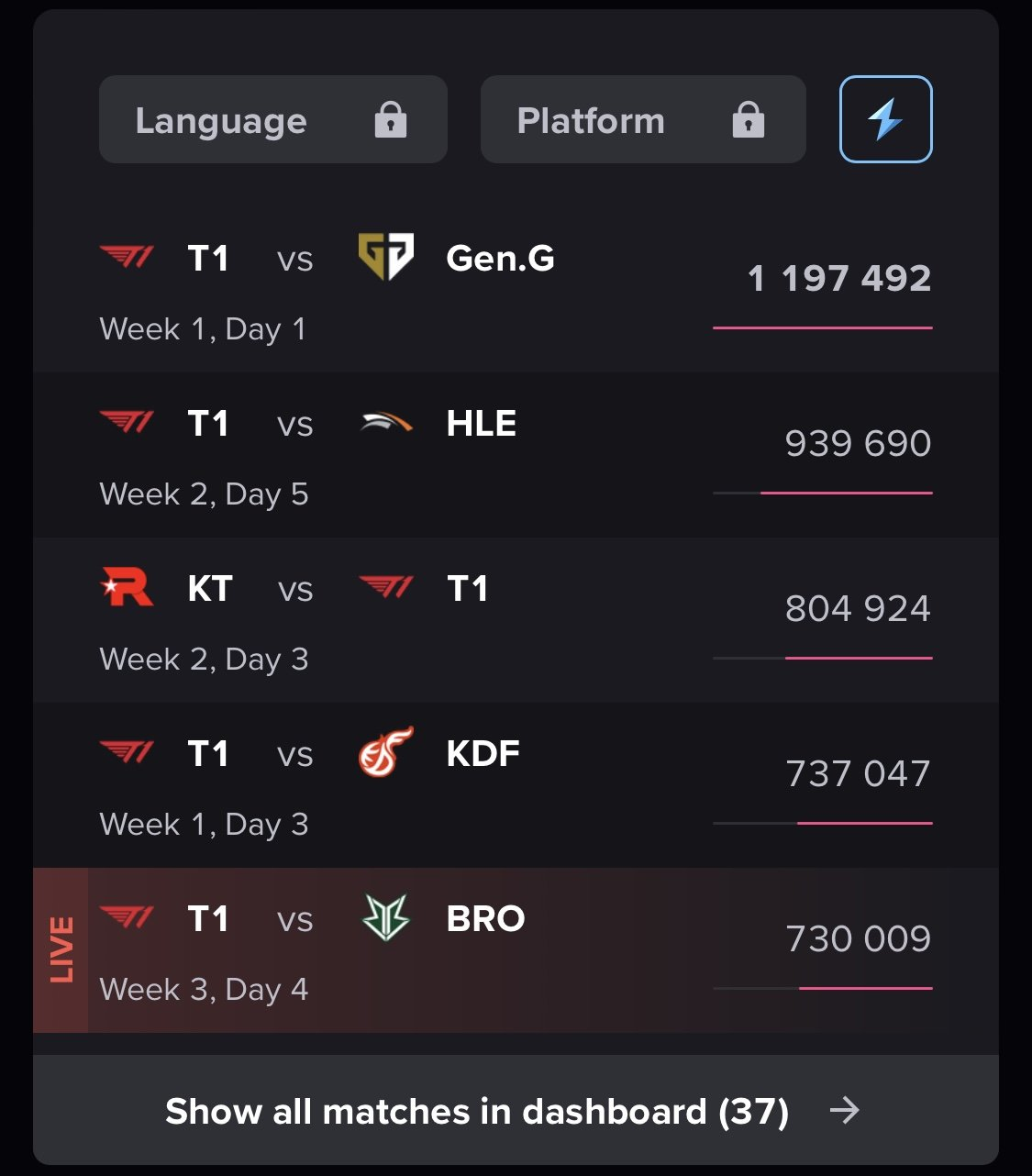The image size is (1032, 1176).
Task: Click the lock icon on Platform
Action: (x=748, y=120)
